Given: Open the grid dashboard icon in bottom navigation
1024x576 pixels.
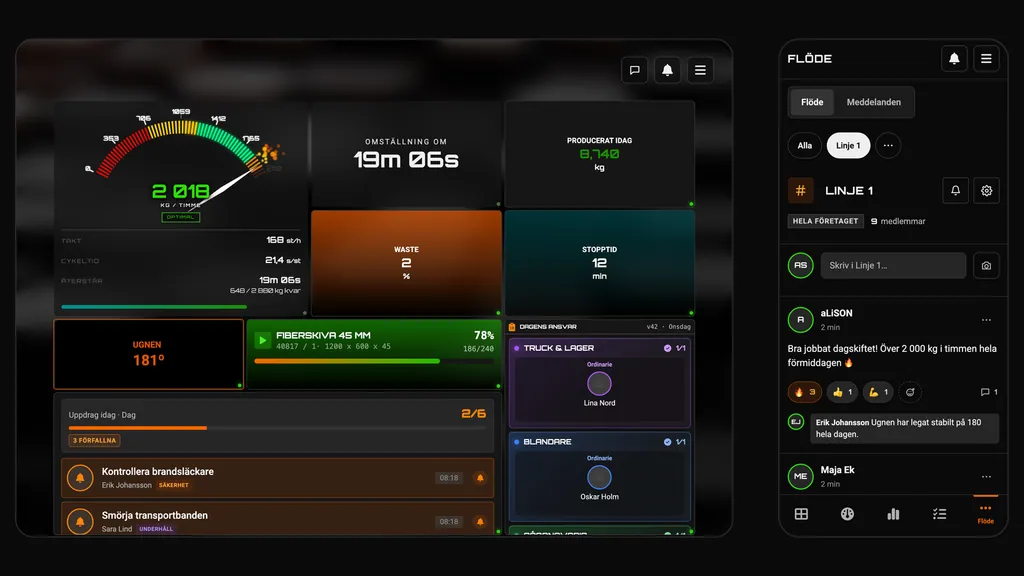Looking at the screenshot, I should pos(801,514).
